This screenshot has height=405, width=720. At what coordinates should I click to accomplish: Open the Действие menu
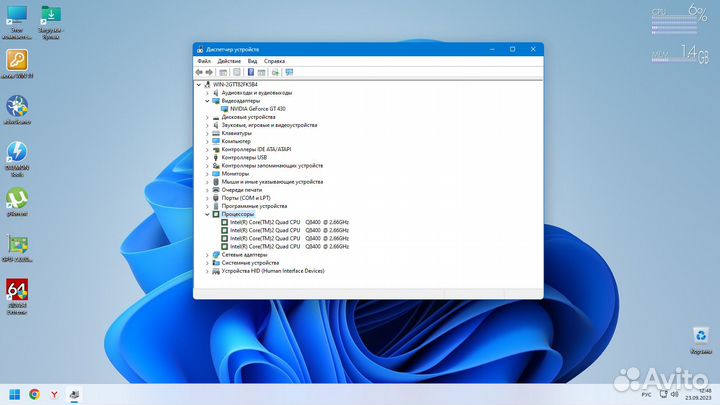click(229, 61)
